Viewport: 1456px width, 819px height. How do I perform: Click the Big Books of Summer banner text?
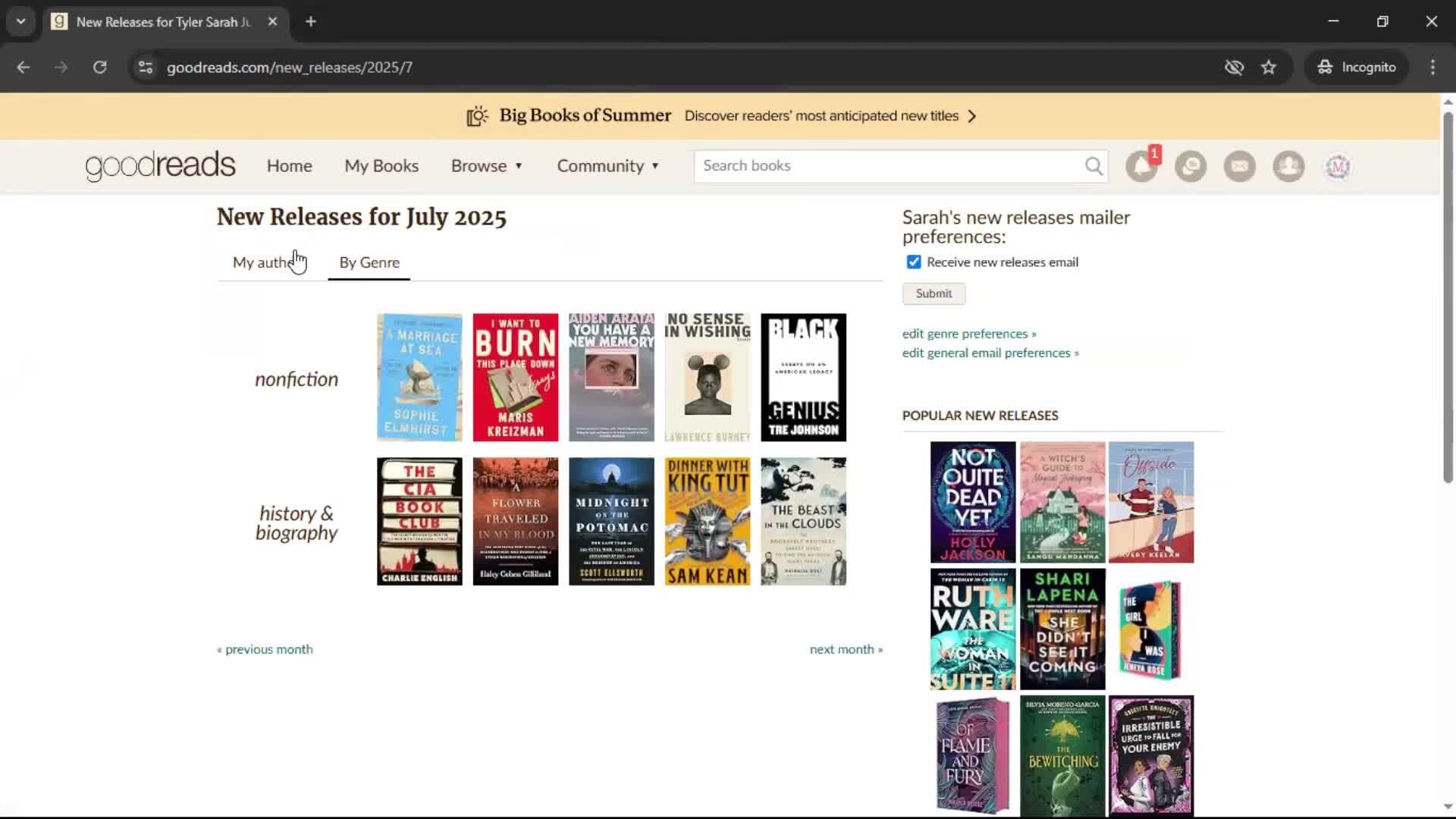pos(585,116)
